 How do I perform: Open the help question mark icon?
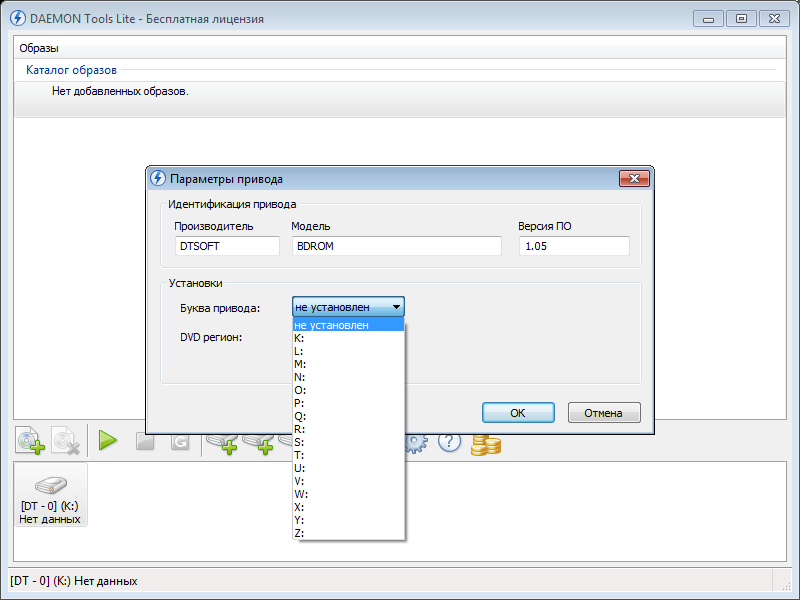[x=449, y=442]
